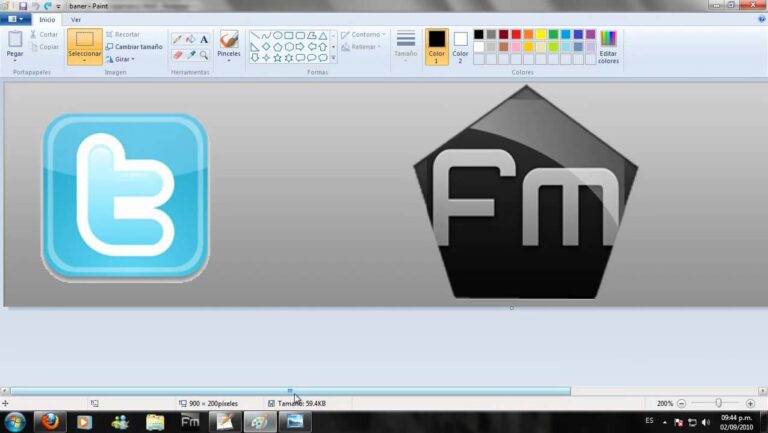The height and width of the screenshot is (433, 768).
Task: Activate Color 1 selector
Action: pos(436,47)
